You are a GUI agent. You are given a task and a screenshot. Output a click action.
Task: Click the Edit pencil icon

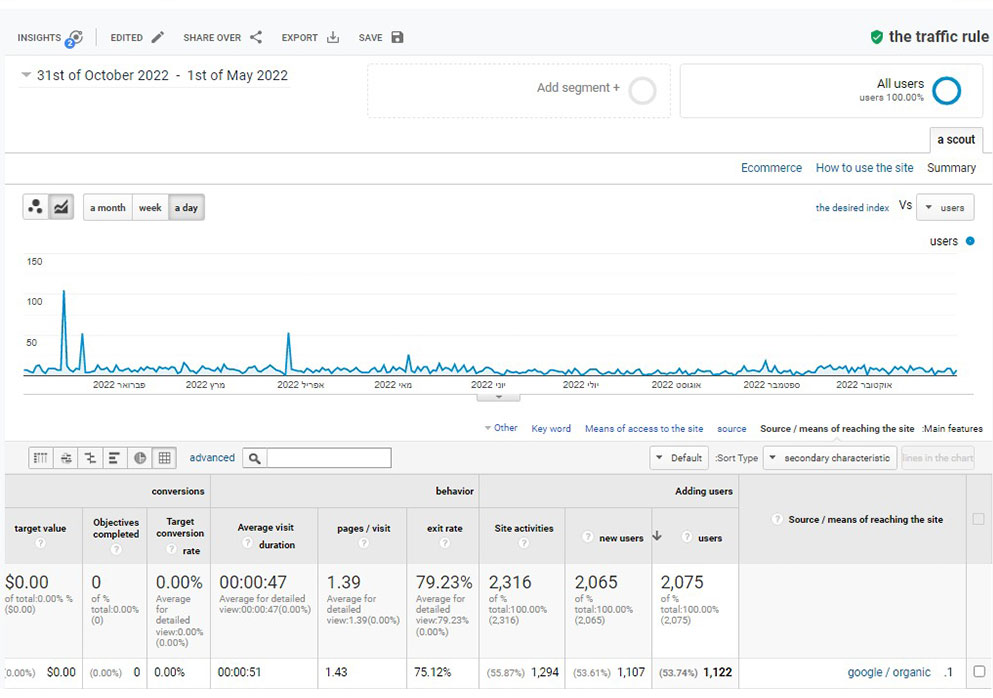(157, 38)
